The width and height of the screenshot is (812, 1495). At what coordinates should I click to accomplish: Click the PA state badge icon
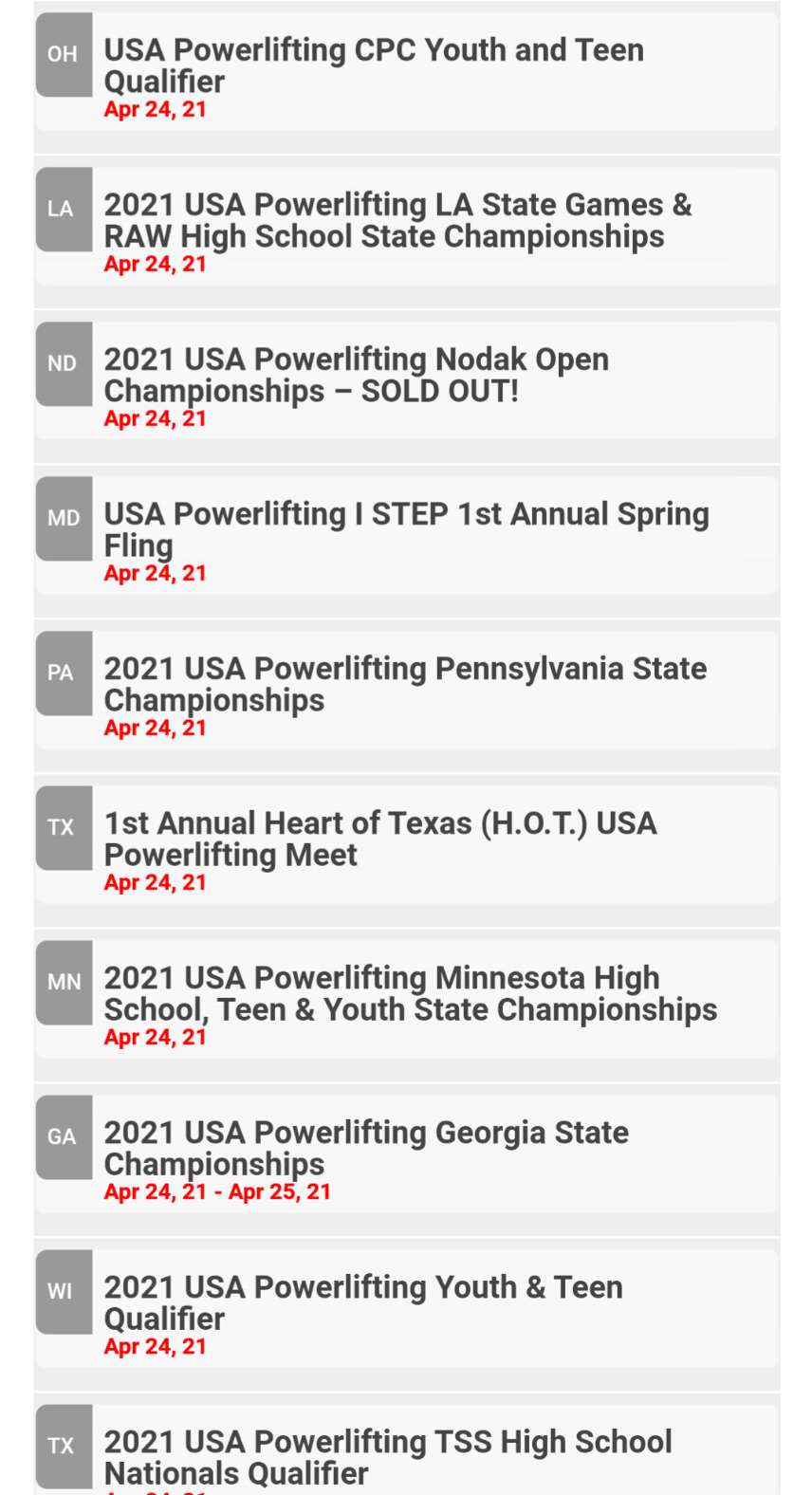[64, 673]
